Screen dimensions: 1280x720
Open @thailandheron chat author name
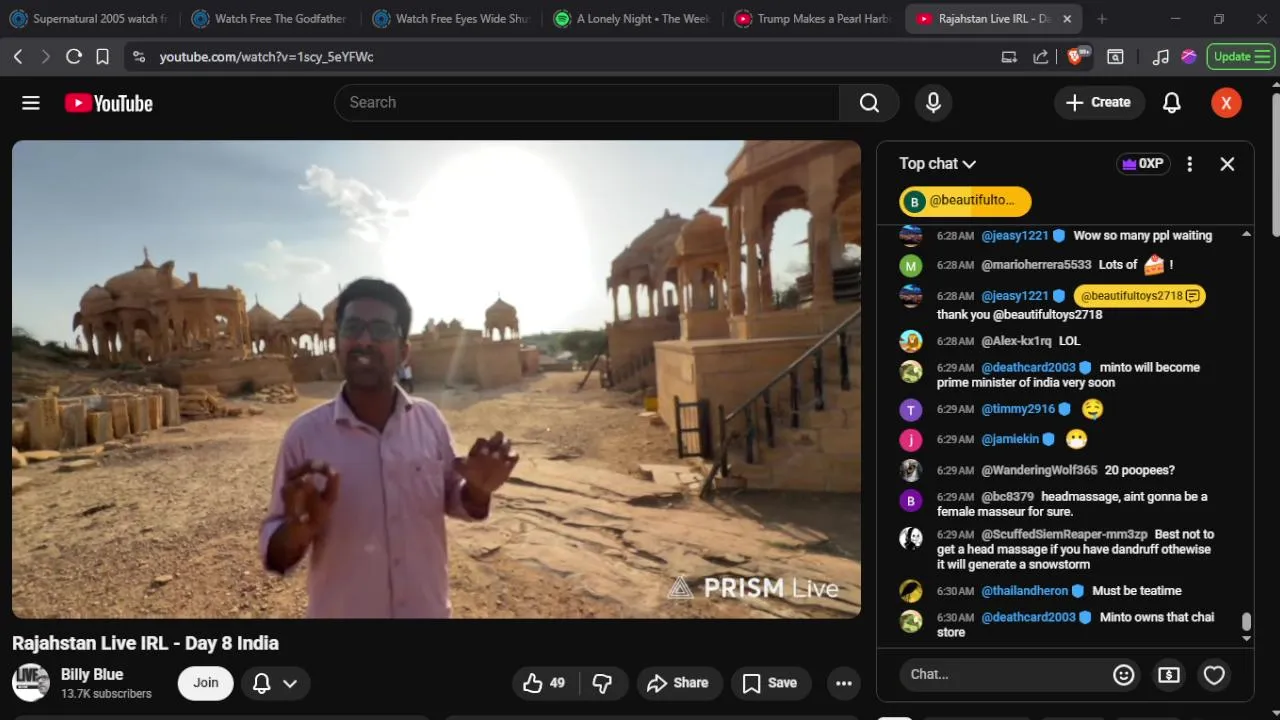[x=1025, y=591]
